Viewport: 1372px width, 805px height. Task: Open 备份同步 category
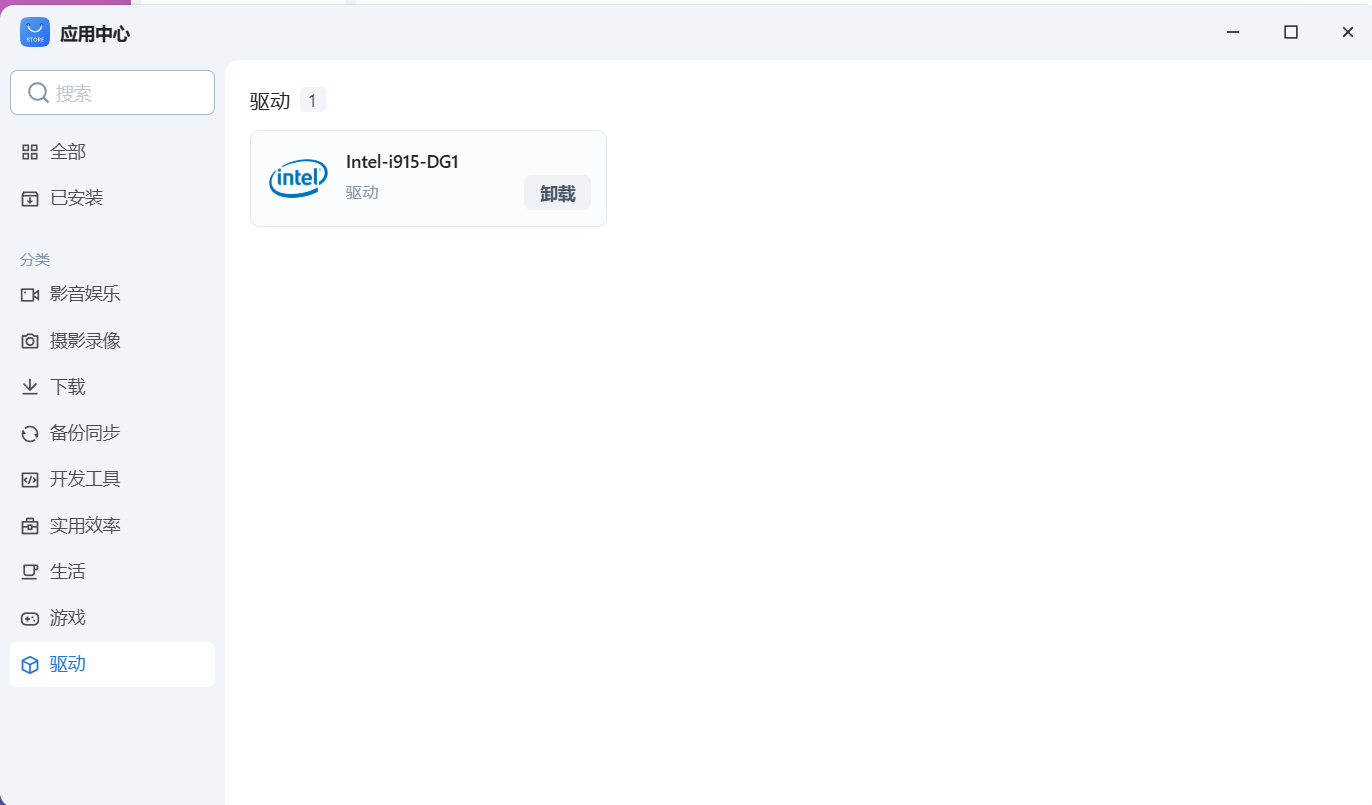(112, 433)
